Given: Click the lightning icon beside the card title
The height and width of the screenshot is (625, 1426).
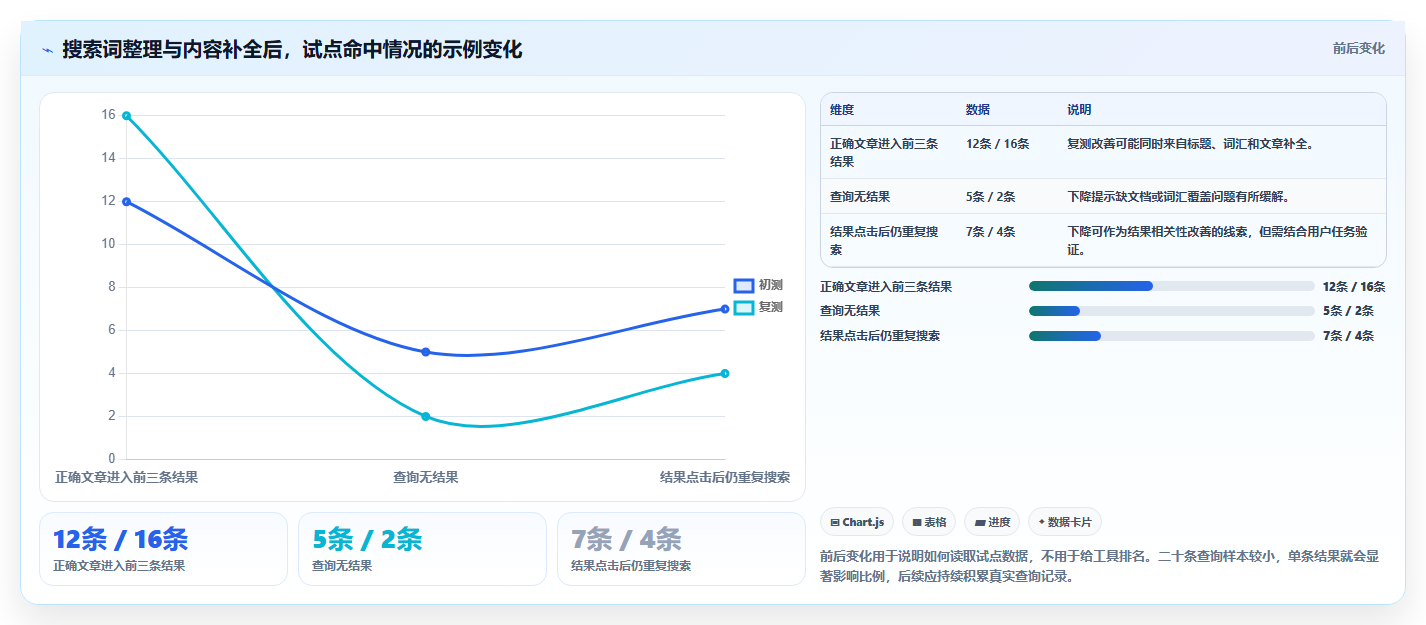Looking at the screenshot, I should tap(48, 50).
